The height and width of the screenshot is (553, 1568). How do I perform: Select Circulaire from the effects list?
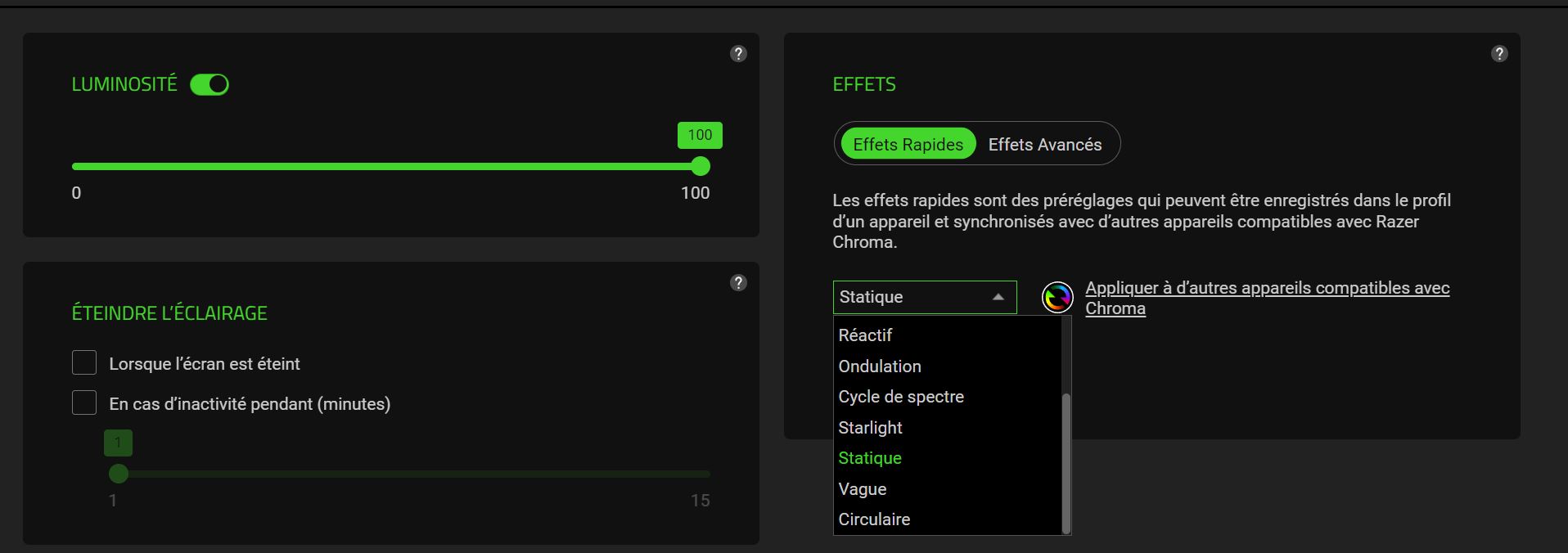tap(874, 519)
